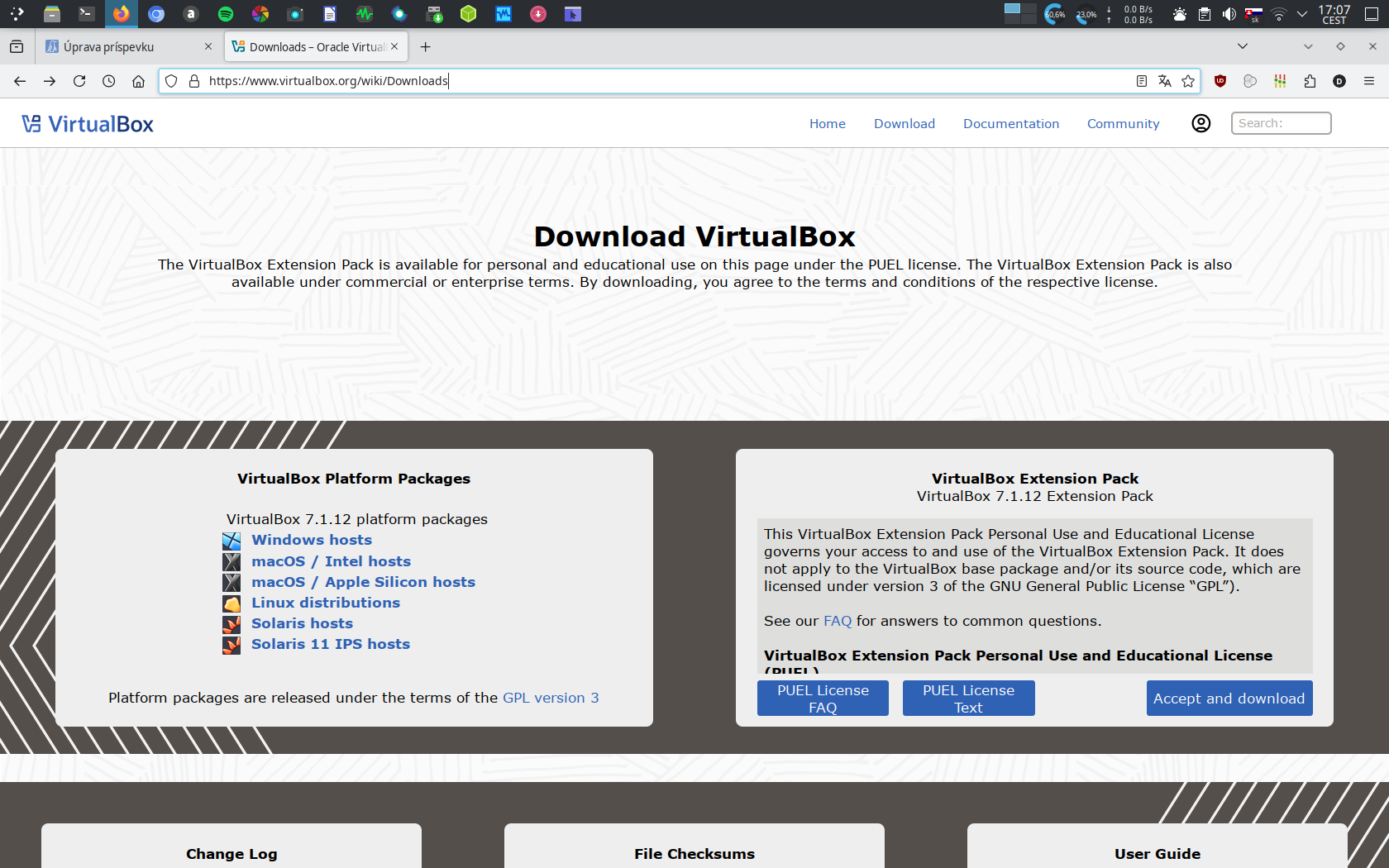
Task: Focus the site Search field
Action: [1281, 123]
